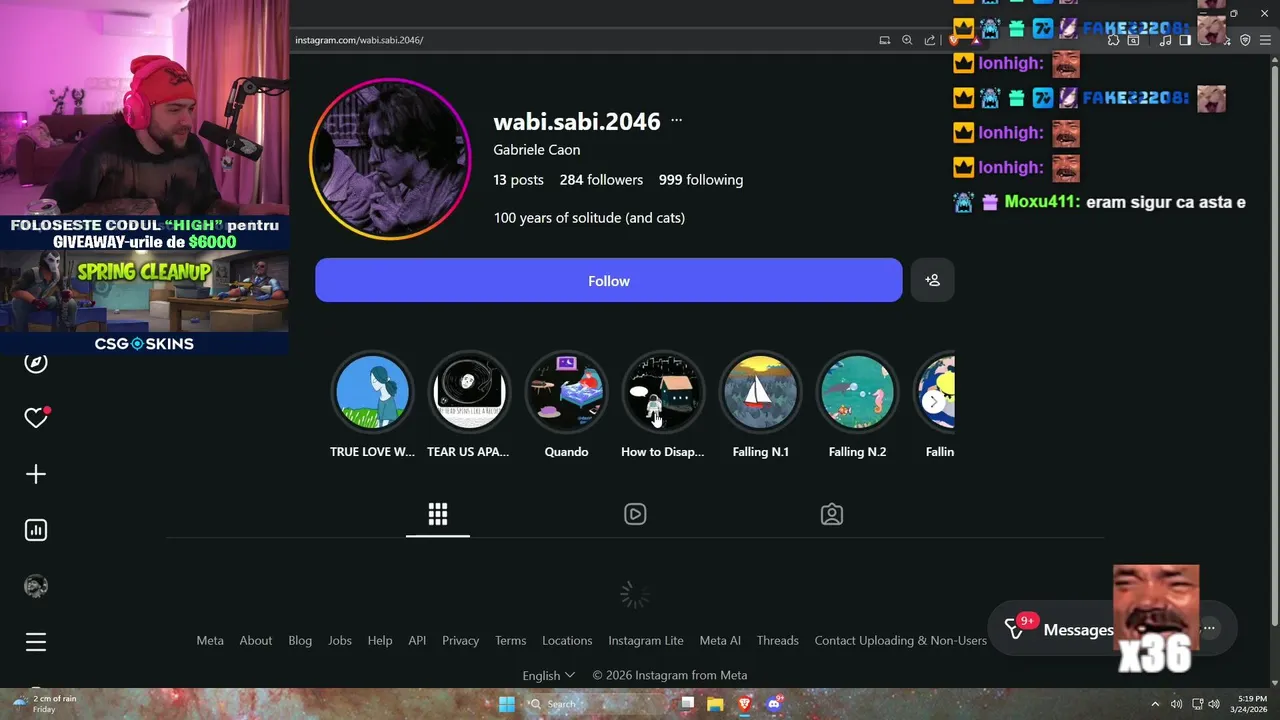Open File Explorer from taskbar
The width and height of the screenshot is (1280, 720).
tap(715, 704)
